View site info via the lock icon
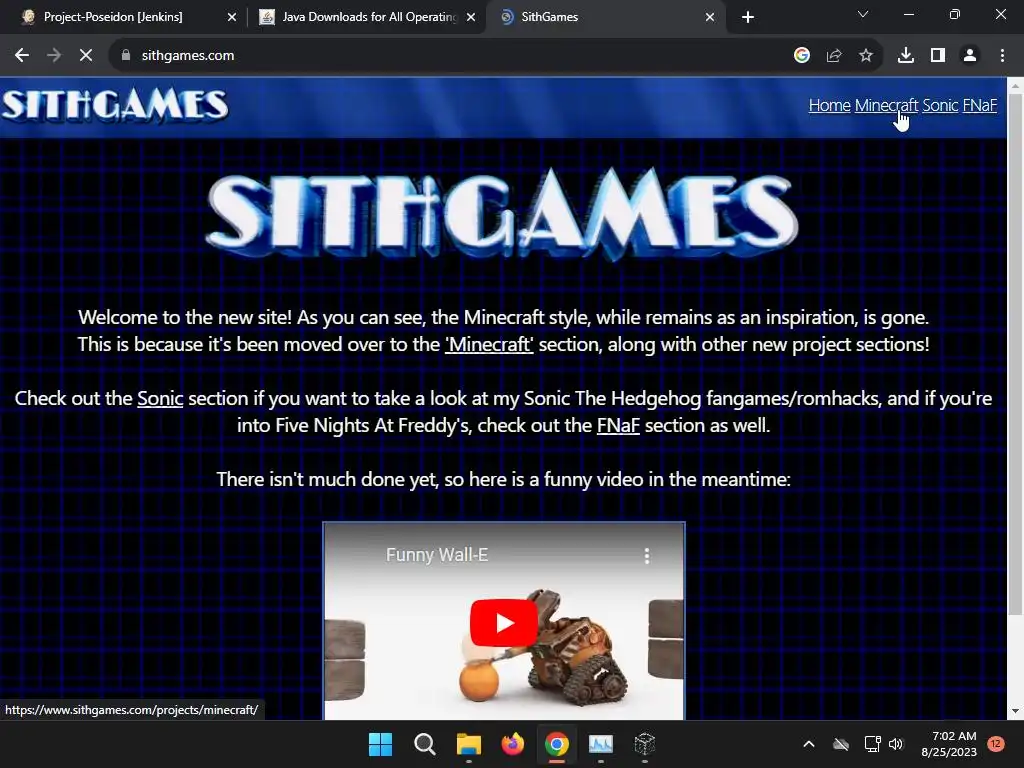 126,56
